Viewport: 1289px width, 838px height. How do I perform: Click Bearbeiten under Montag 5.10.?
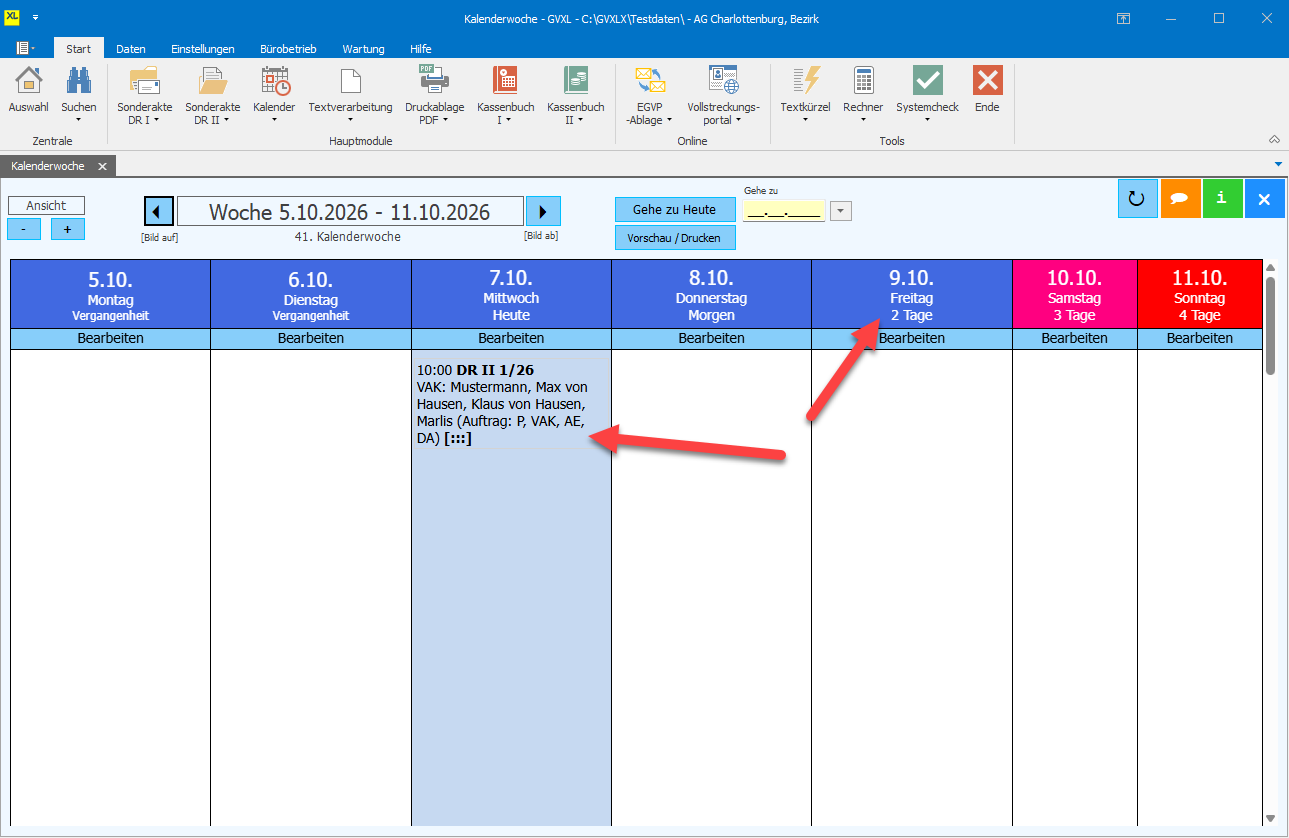click(x=110, y=338)
